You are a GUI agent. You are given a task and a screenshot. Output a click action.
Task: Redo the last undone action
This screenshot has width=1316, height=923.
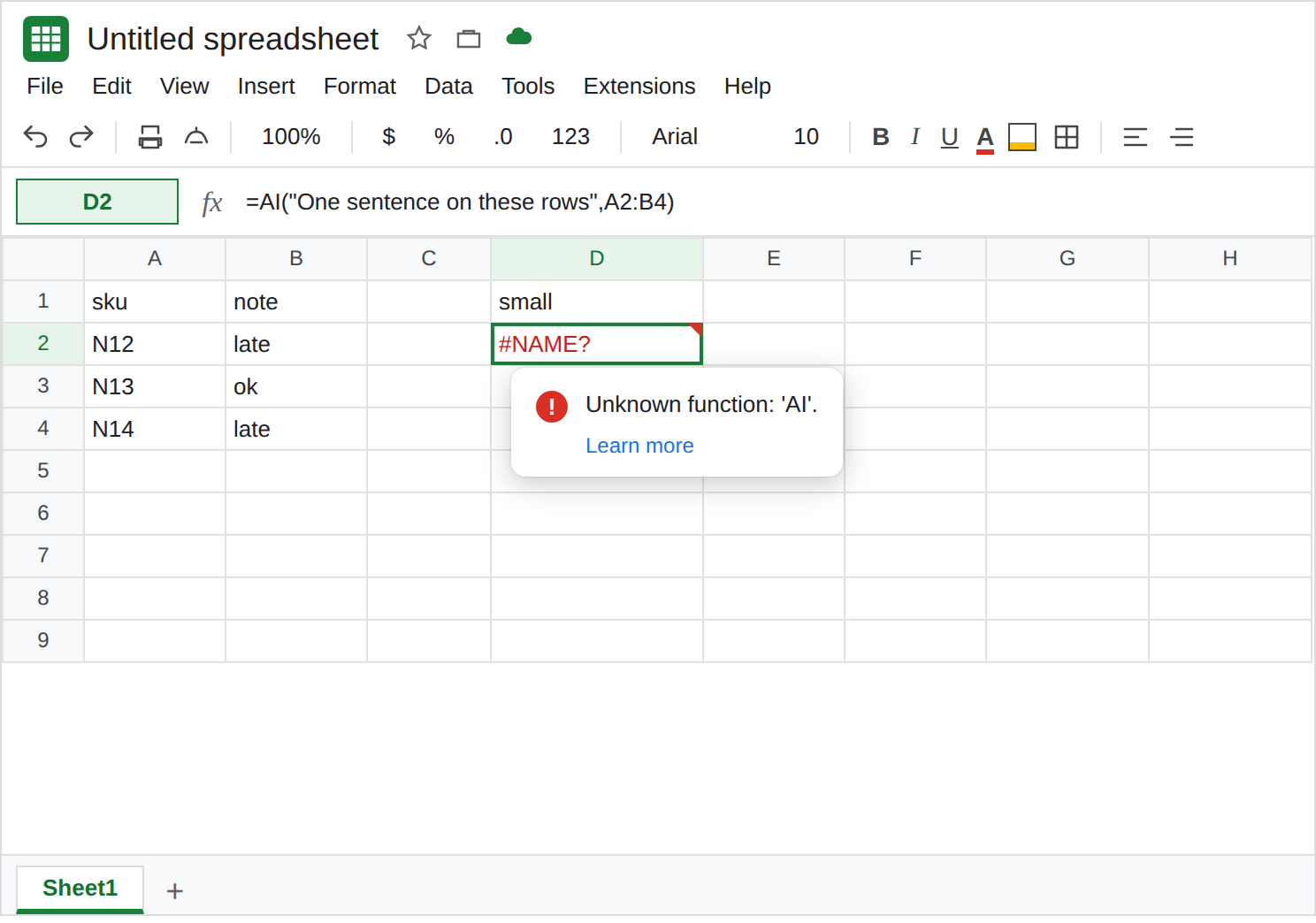coord(81,137)
